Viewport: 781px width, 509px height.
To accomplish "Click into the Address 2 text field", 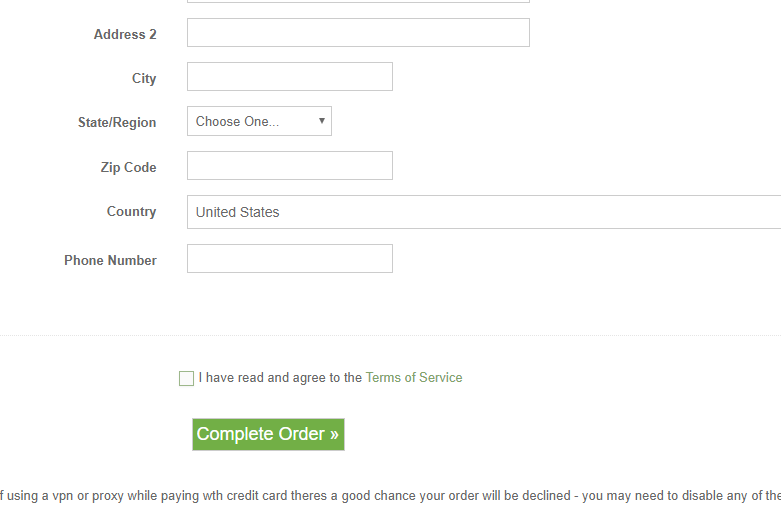I will click(358, 33).
